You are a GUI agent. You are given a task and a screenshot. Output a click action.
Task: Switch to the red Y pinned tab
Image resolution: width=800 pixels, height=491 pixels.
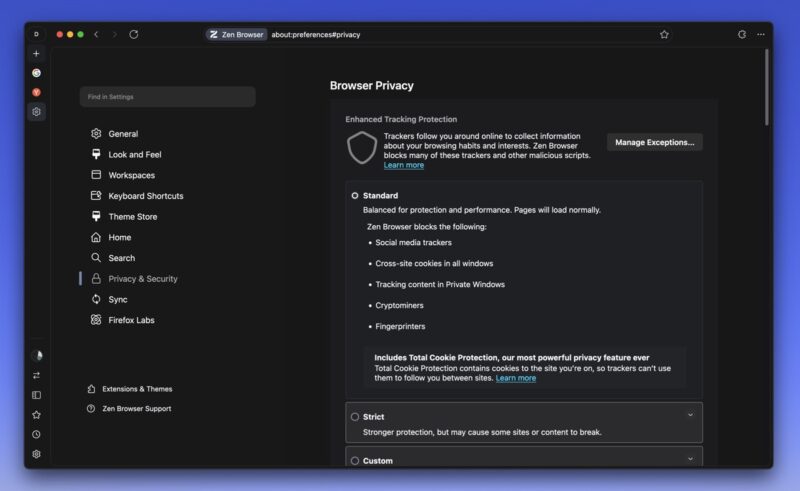point(36,92)
